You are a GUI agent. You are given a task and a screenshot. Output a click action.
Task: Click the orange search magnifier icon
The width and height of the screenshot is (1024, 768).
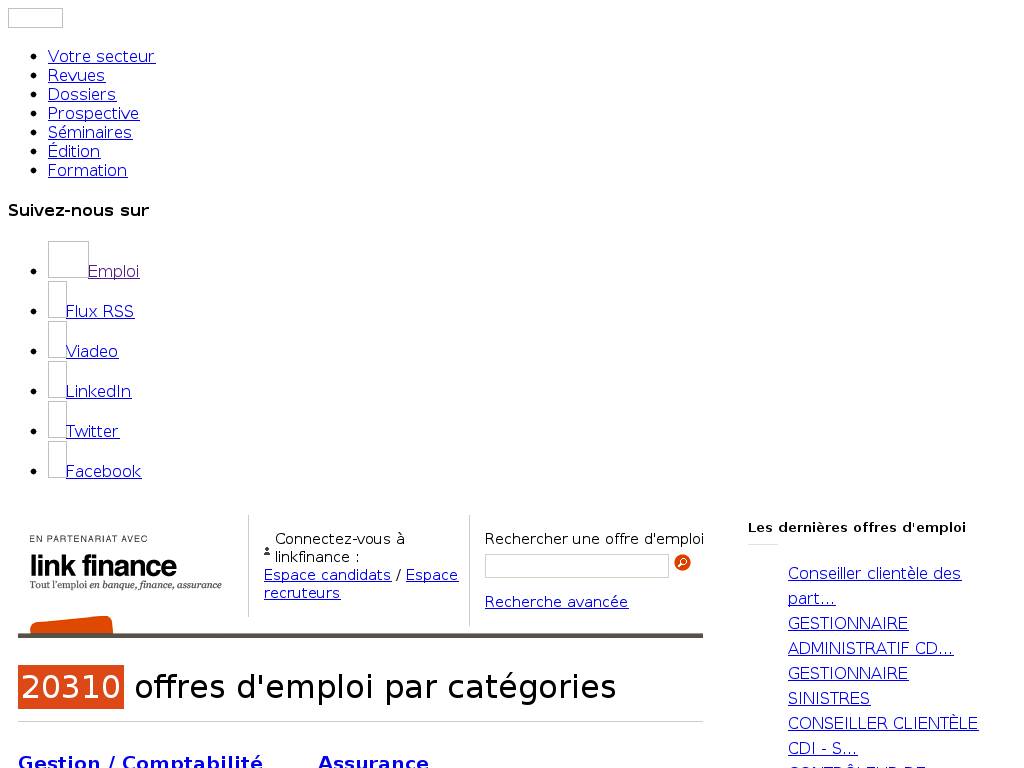point(682,563)
